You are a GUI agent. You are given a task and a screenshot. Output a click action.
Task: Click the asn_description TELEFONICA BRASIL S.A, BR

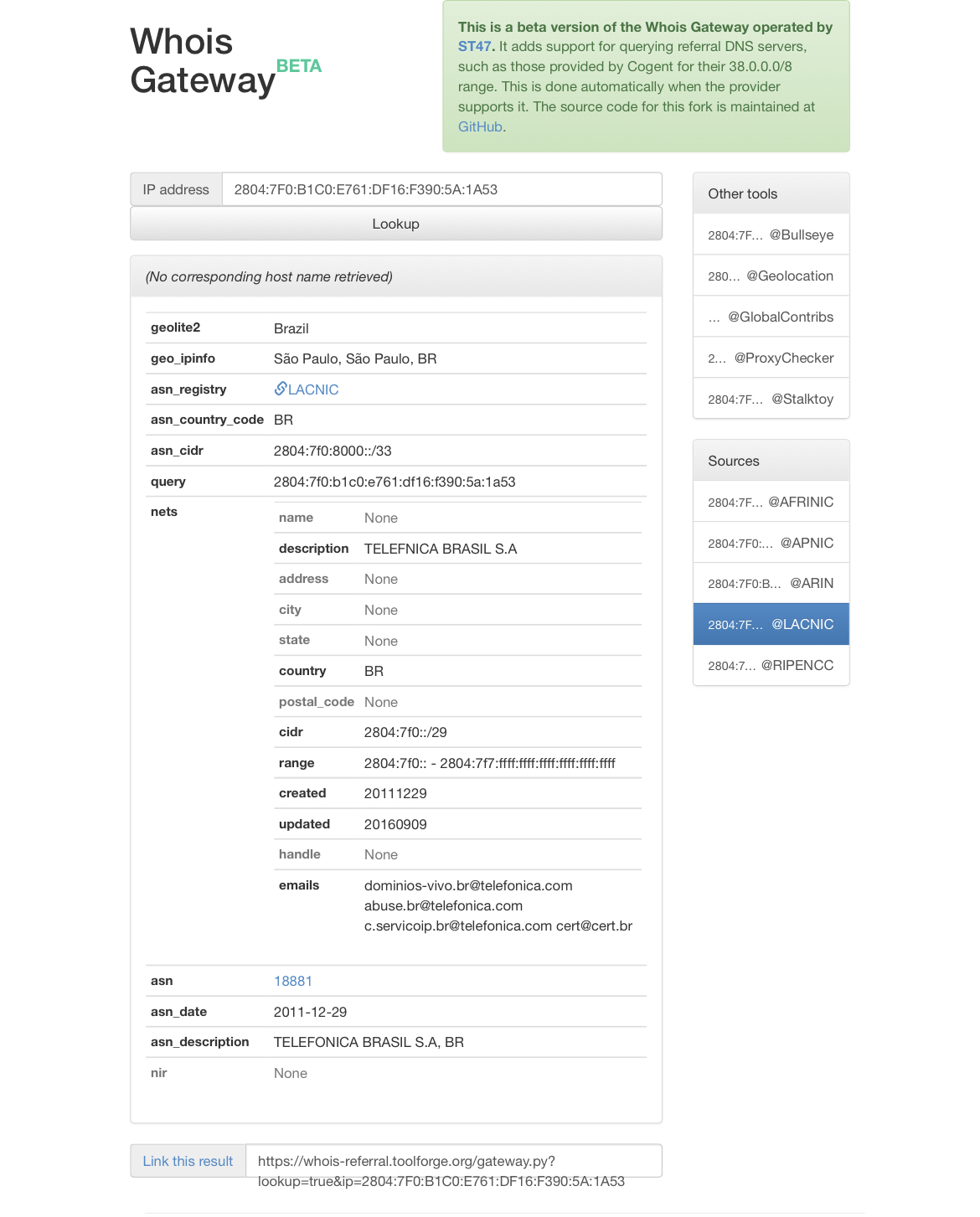[369, 1042]
